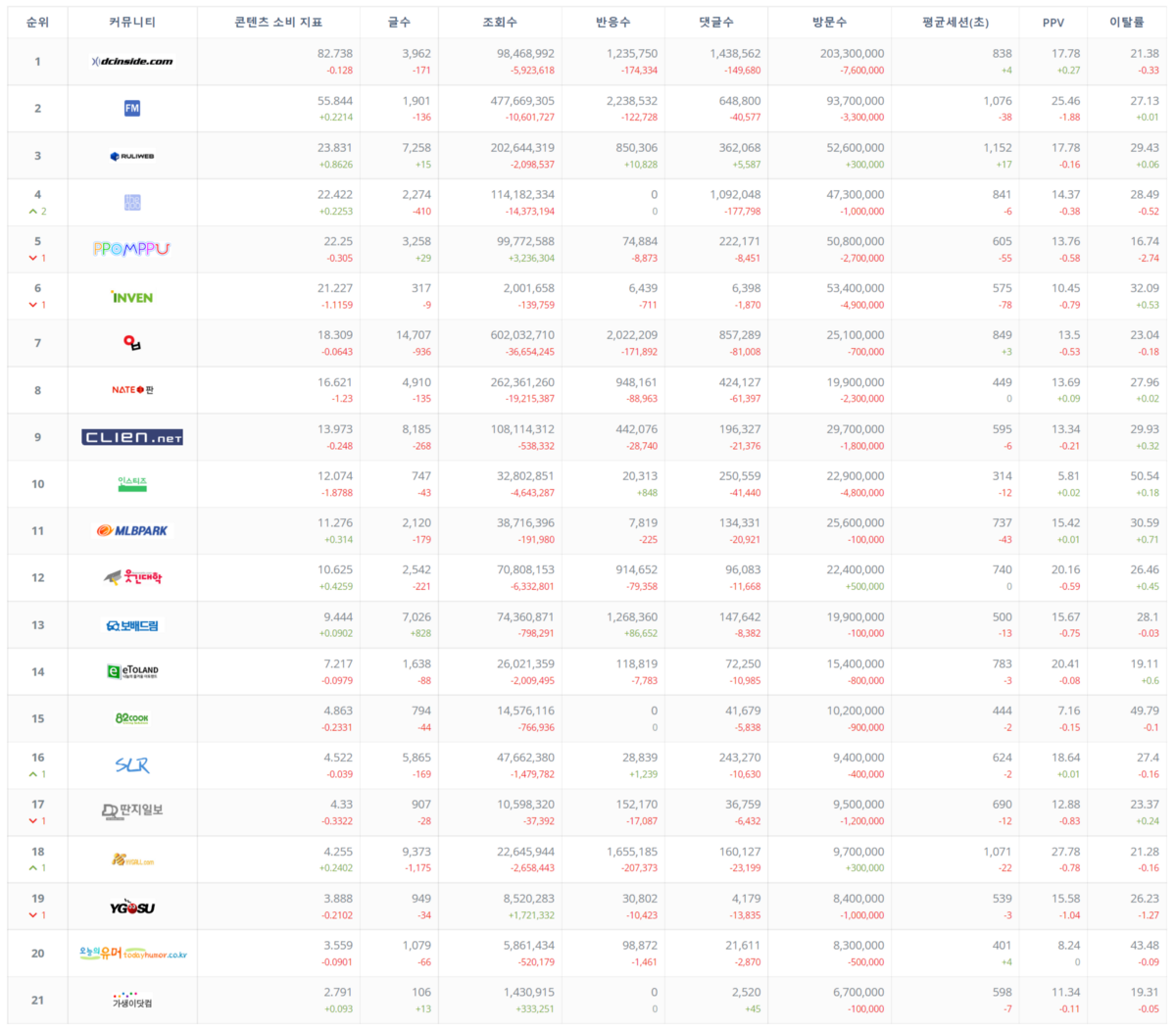This screenshot has width=1176, height=1030.
Task: Open the MLBPARK logo
Action: click(132, 531)
